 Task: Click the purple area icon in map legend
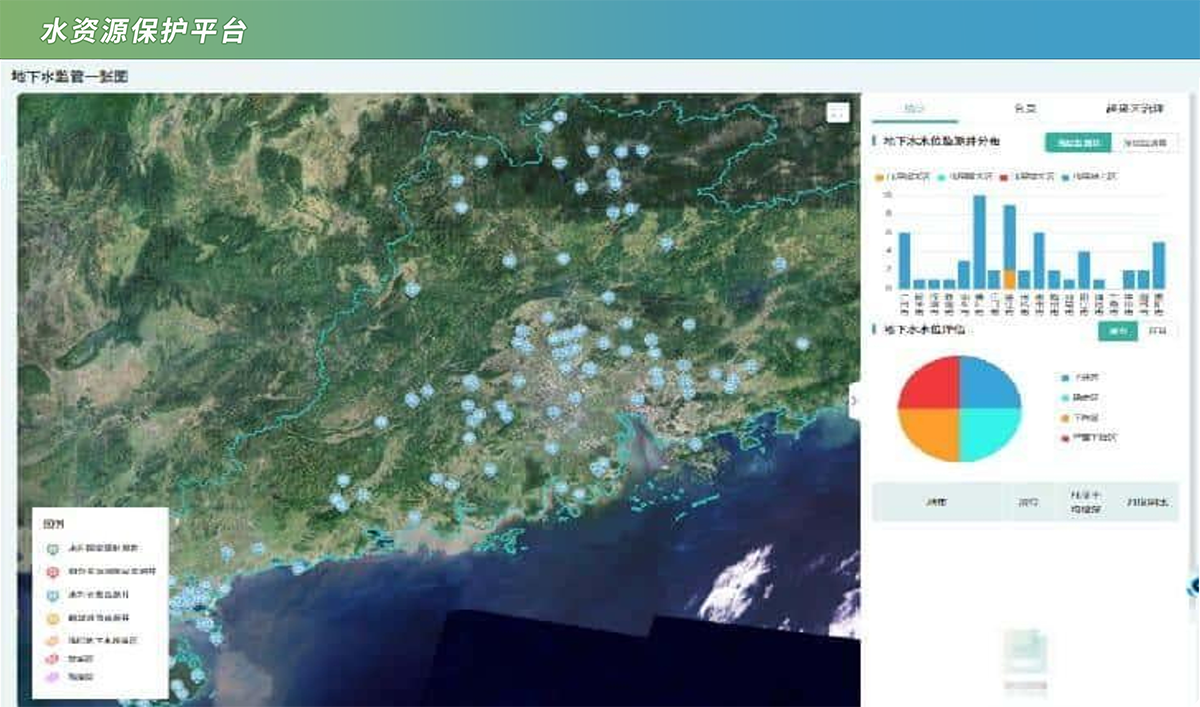coord(52,677)
